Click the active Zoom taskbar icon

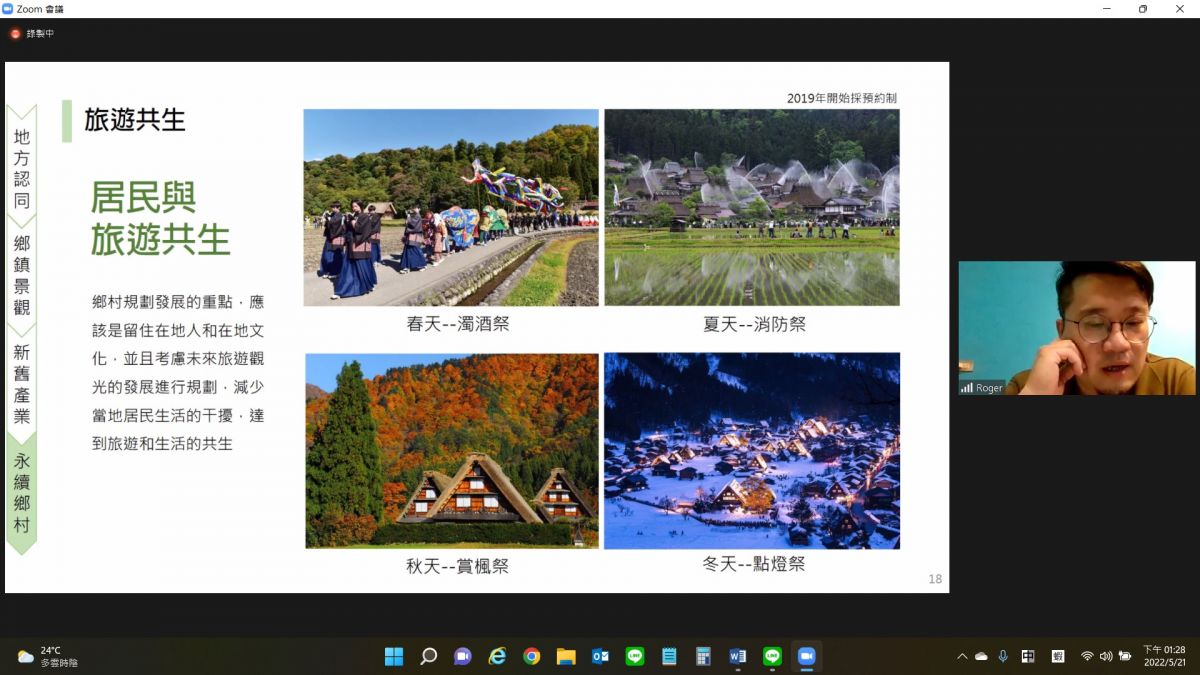[x=806, y=656]
